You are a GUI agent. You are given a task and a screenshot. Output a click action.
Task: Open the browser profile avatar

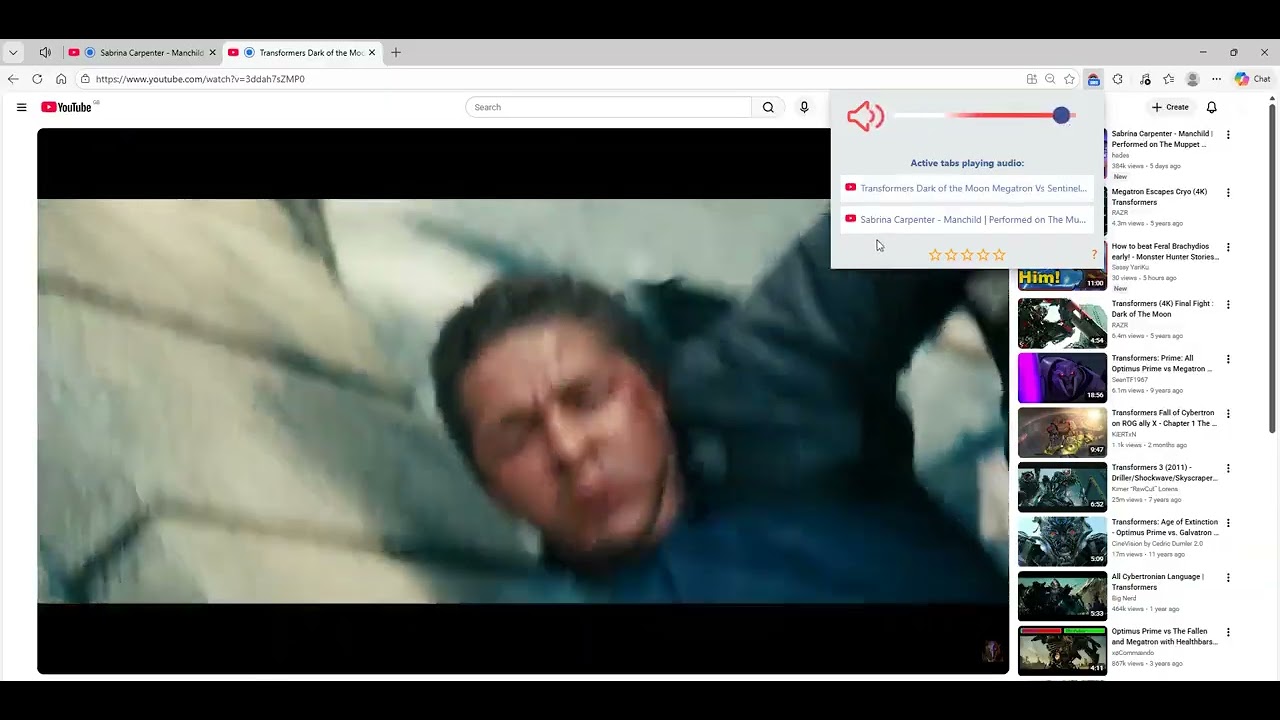(x=1192, y=79)
